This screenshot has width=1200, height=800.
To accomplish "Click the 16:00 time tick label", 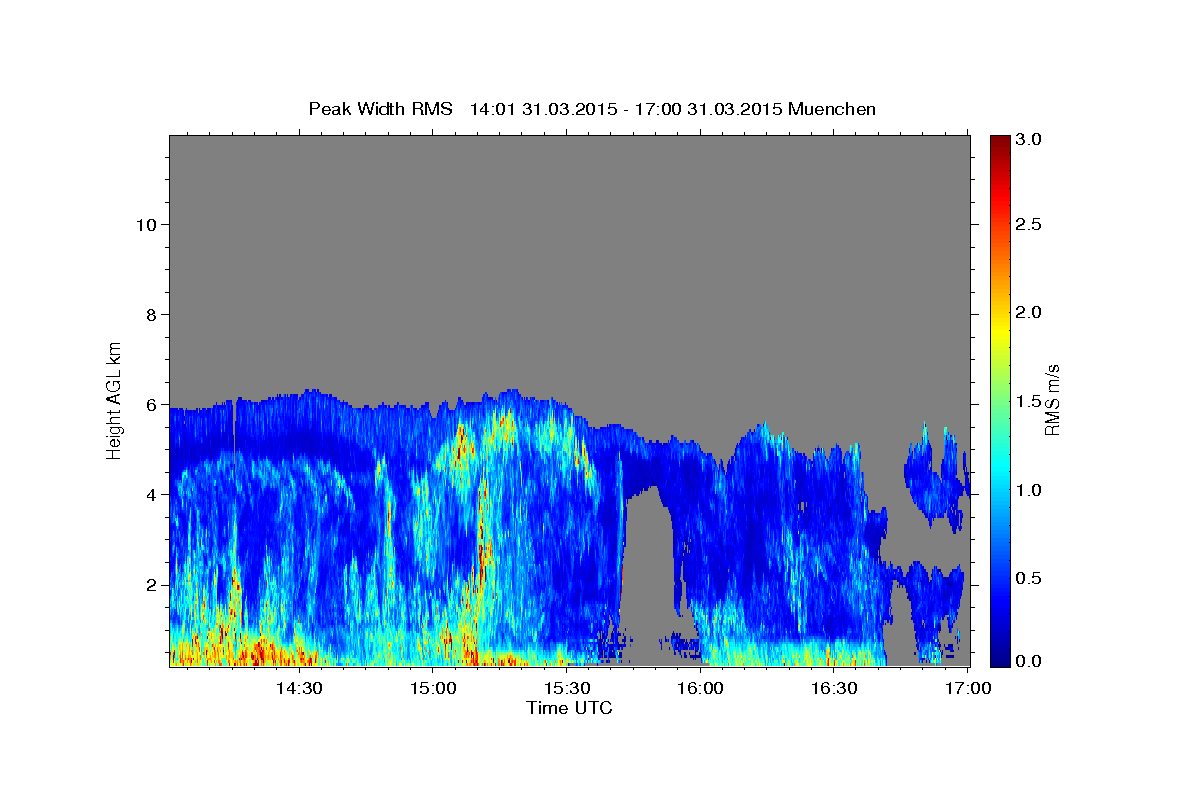I will point(700,689).
